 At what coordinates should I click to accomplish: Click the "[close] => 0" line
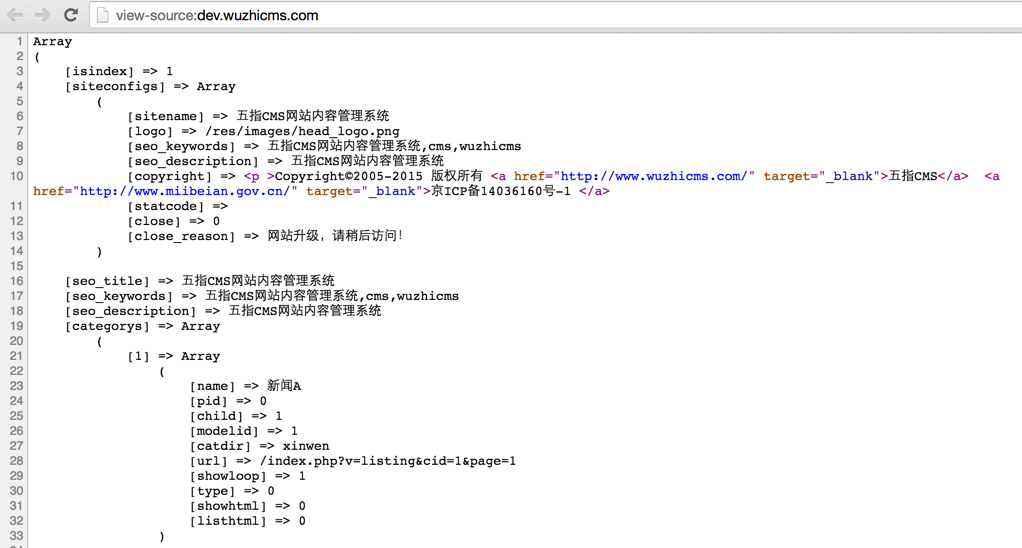tap(173, 221)
